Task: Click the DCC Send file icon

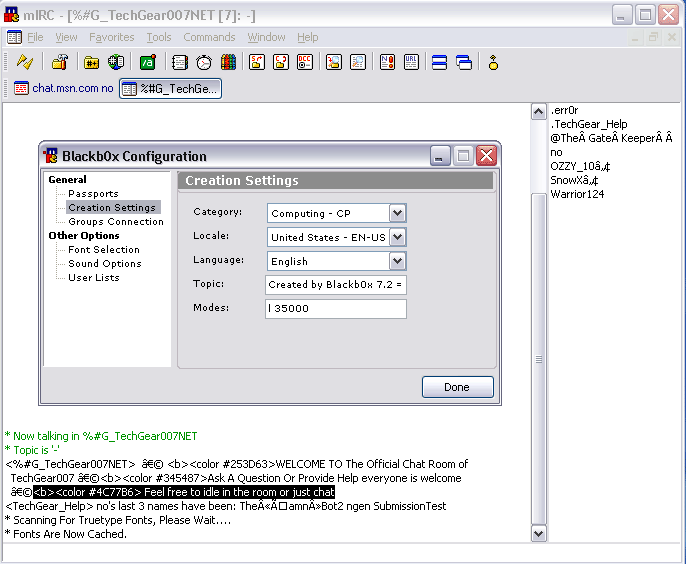Action: click(257, 62)
